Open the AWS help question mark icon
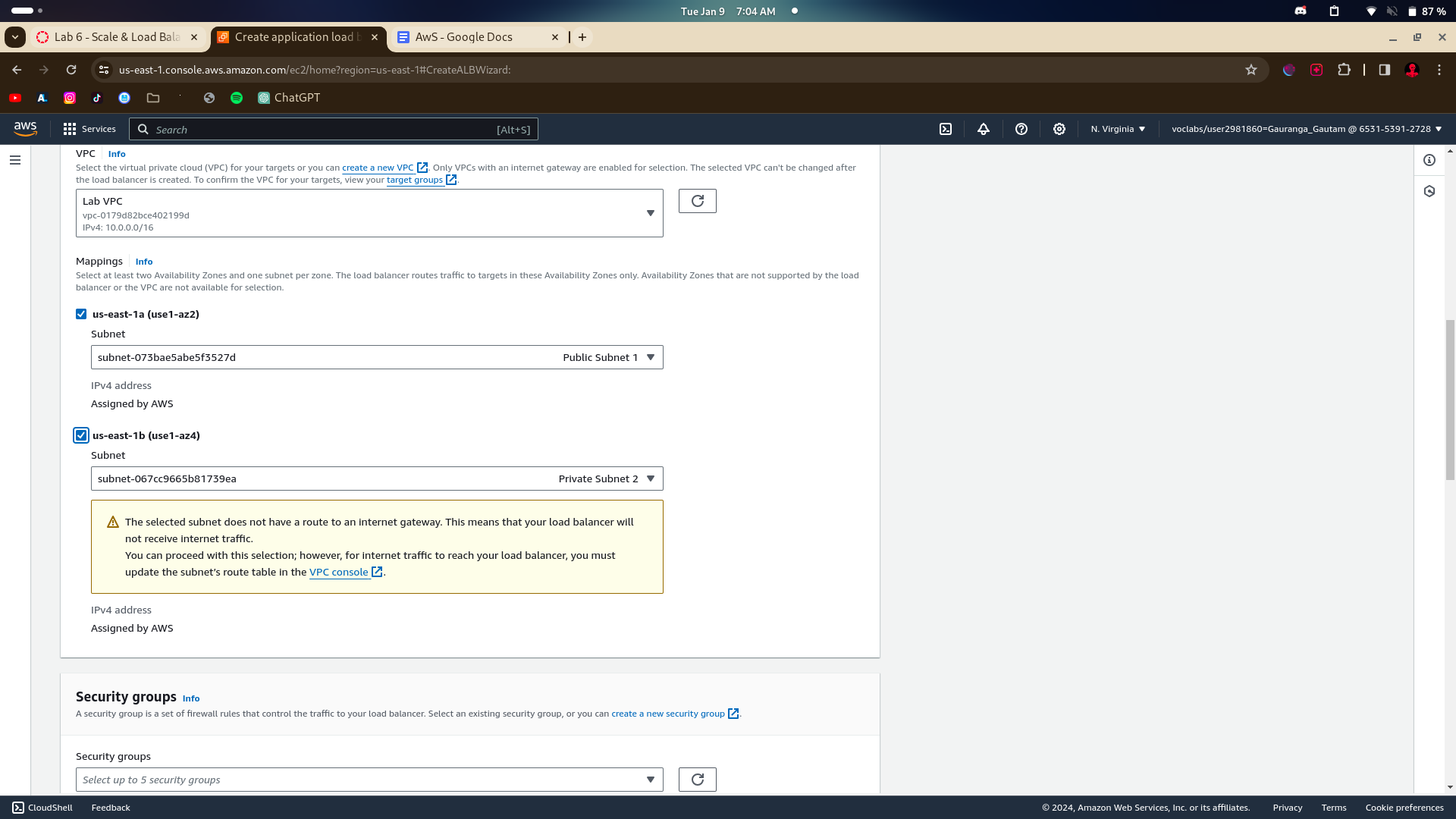 point(1021,129)
